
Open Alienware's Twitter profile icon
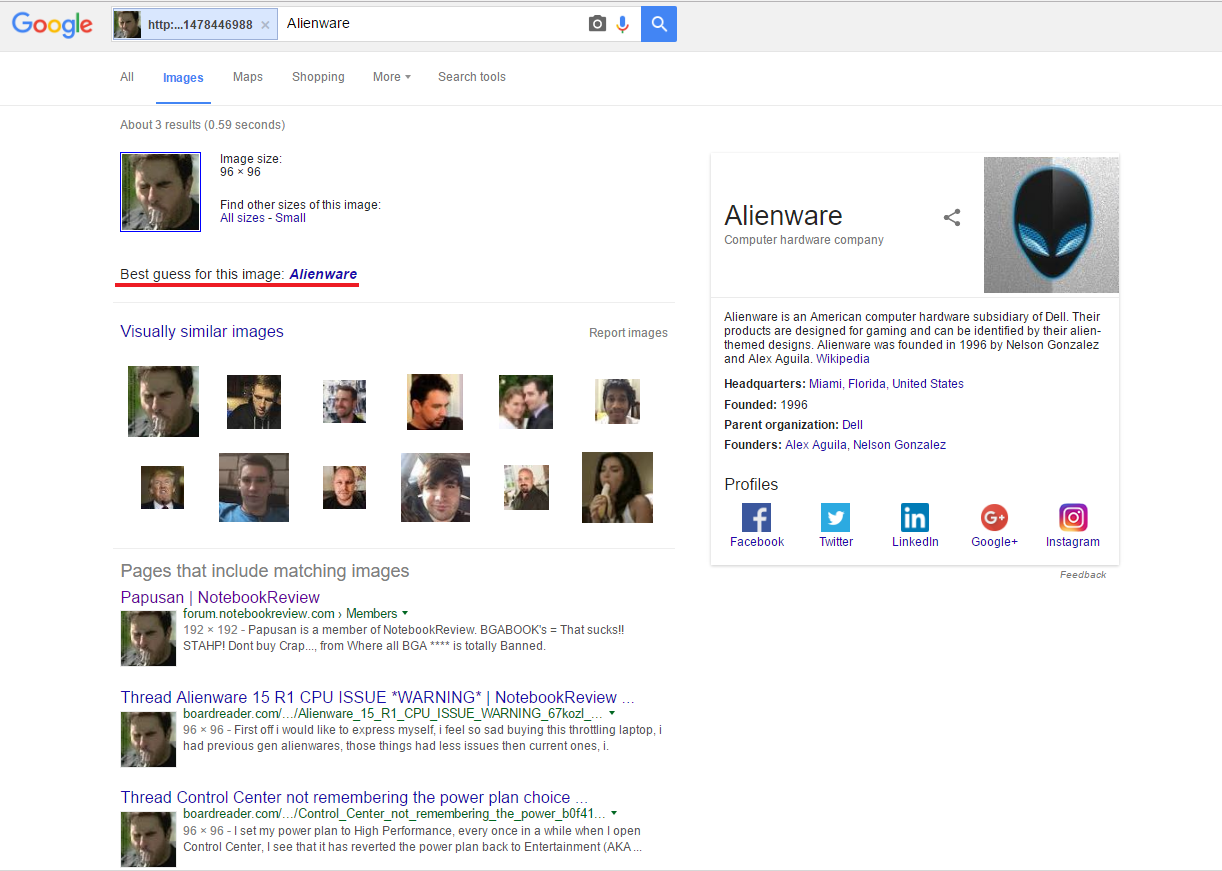[x=836, y=517]
